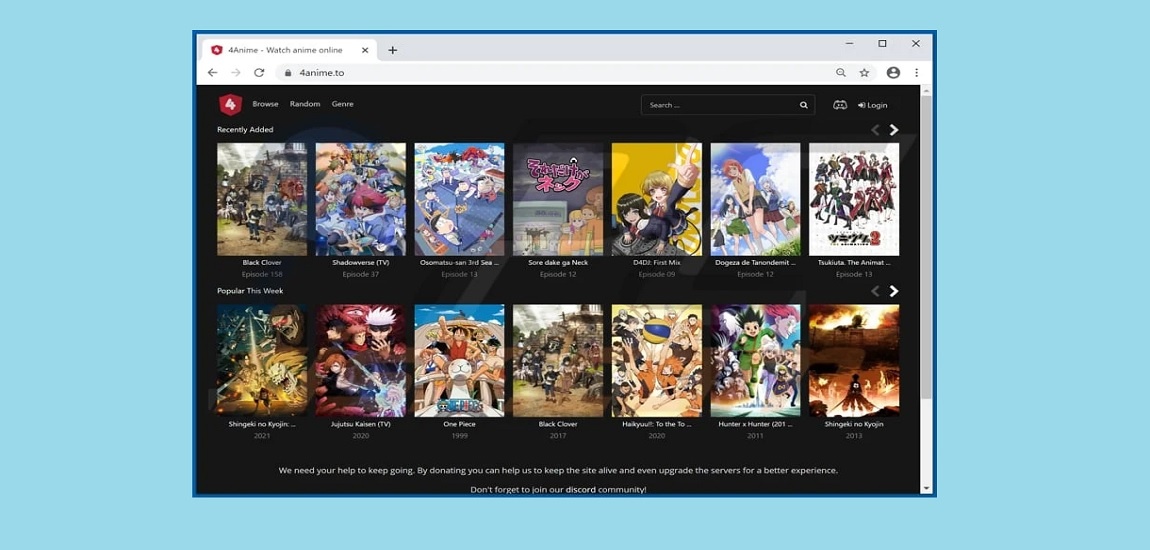Open Haikyuu!!: To the Top thumbnail
Image resolution: width=1150 pixels, height=550 pixels.
(656, 361)
